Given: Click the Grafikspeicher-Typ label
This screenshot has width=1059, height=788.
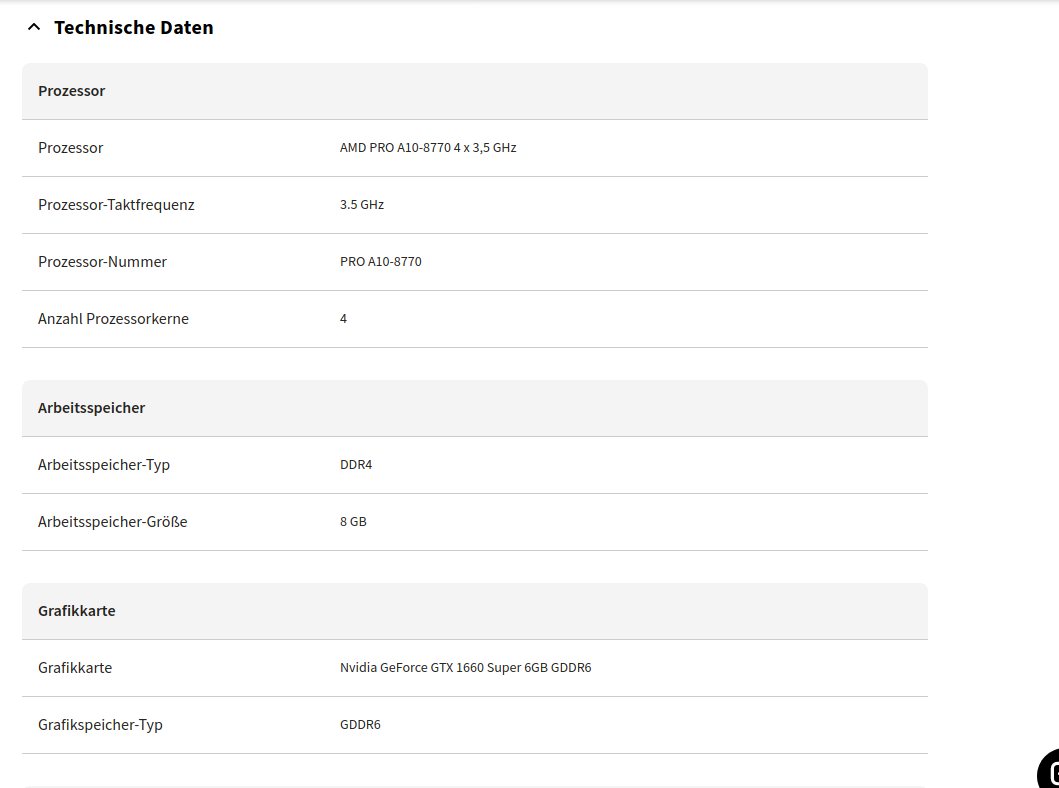Looking at the screenshot, I should click(100, 725).
